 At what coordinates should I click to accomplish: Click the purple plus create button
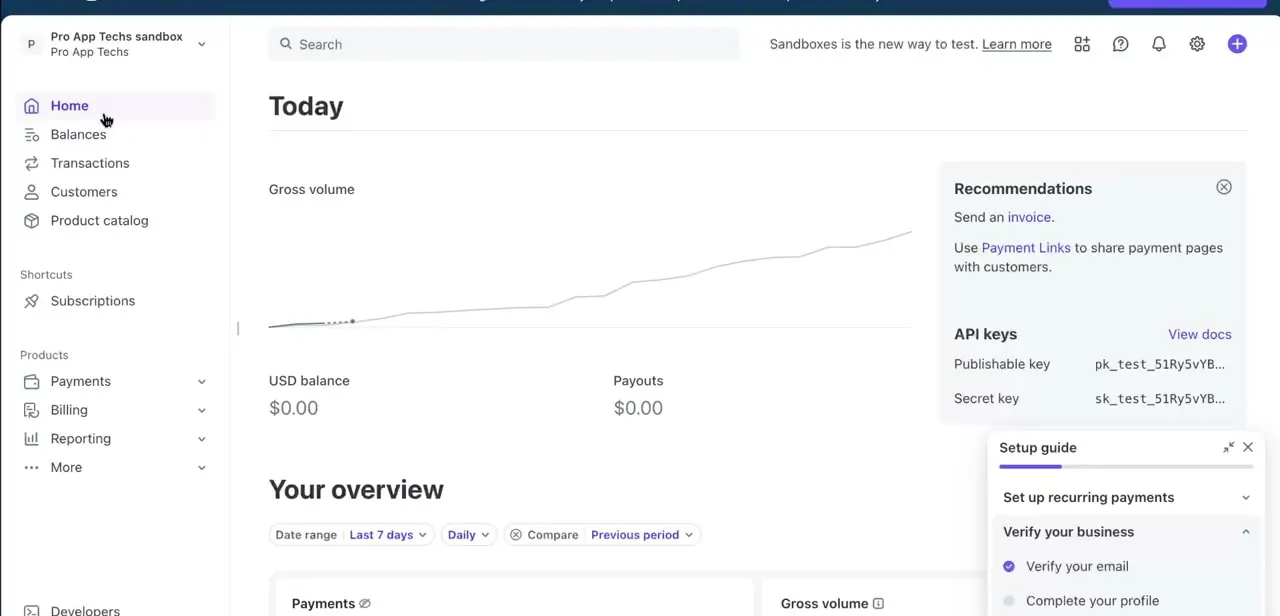(x=1237, y=44)
